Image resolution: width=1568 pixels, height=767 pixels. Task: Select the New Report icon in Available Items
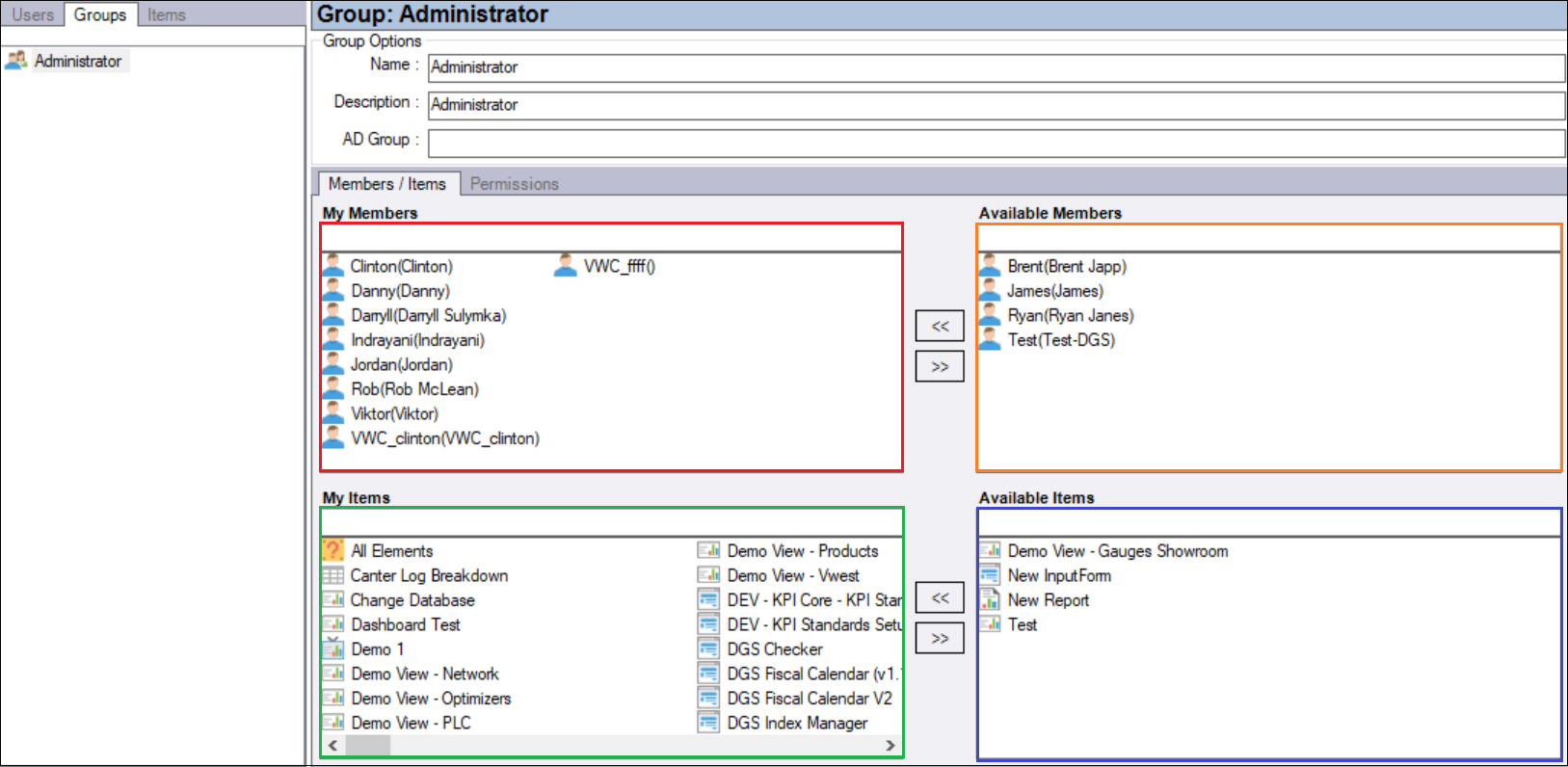pyautogui.click(x=990, y=600)
